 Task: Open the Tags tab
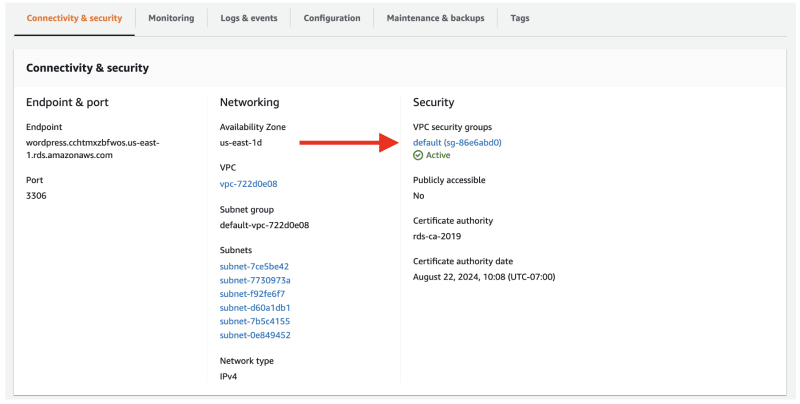(x=520, y=18)
